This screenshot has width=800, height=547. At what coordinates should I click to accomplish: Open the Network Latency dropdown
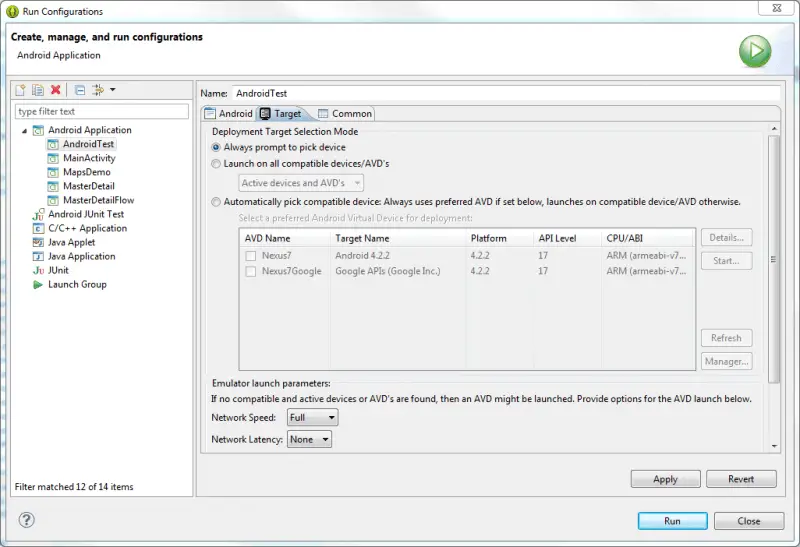coord(309,439)
